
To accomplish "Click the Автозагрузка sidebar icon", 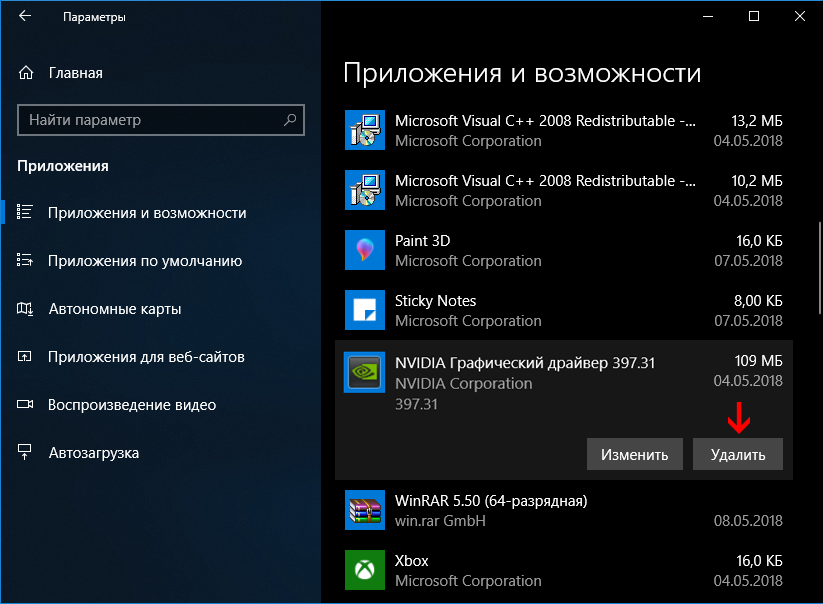I will (26, 453).
